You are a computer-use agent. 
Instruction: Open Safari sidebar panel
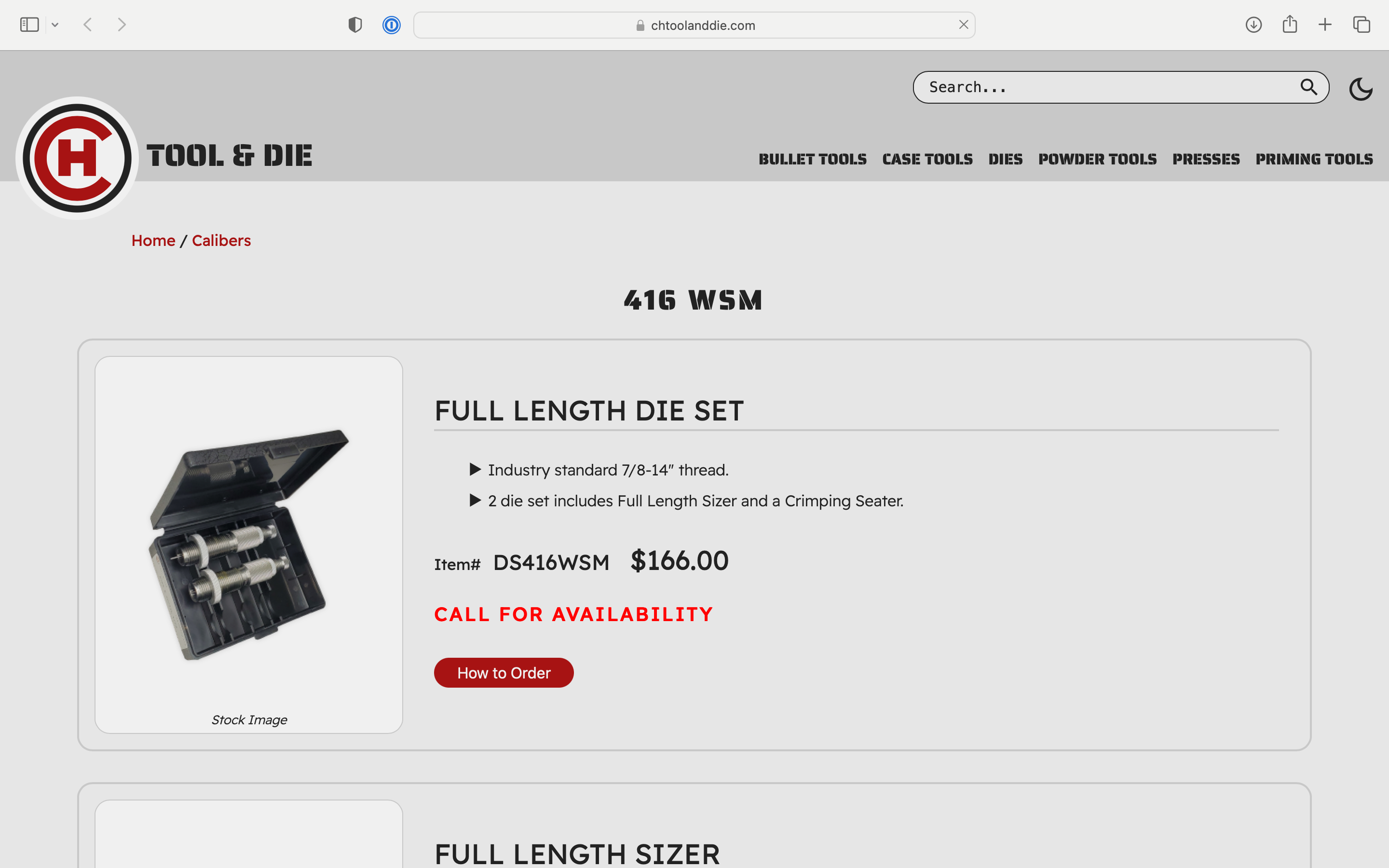(x=29, y=25)
